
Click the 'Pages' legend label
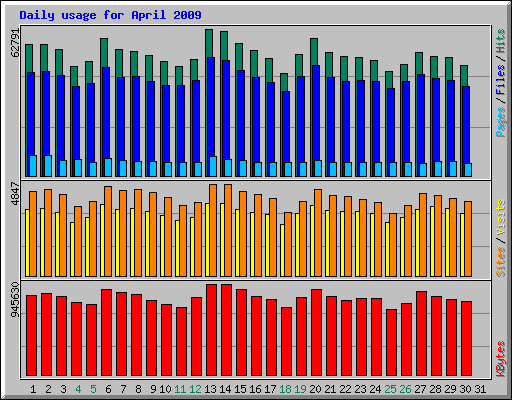coord(501,122)
